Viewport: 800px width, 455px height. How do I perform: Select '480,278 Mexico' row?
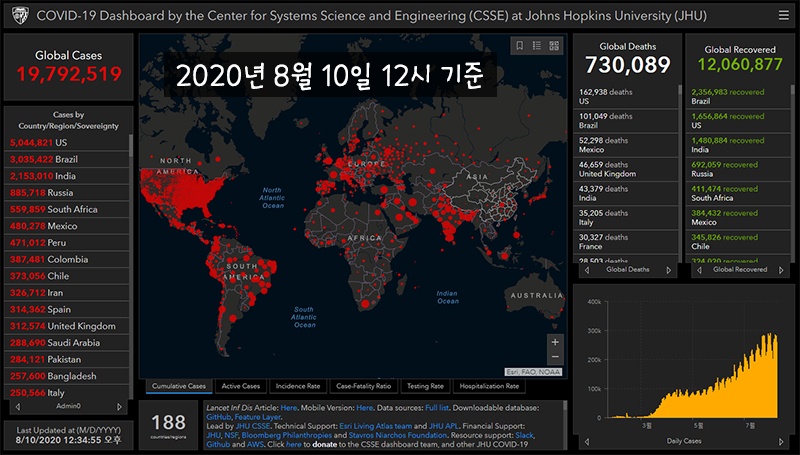[x=66, y=226]
